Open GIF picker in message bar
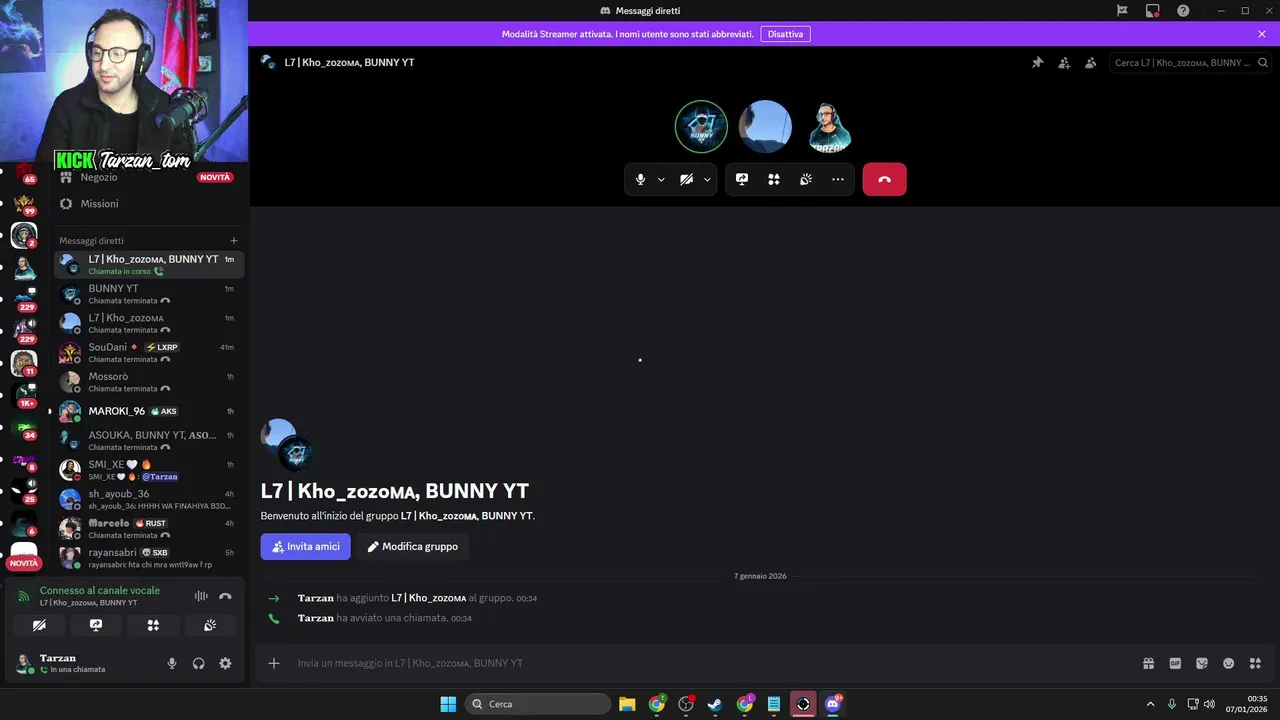 click(x=1176, y=663)
